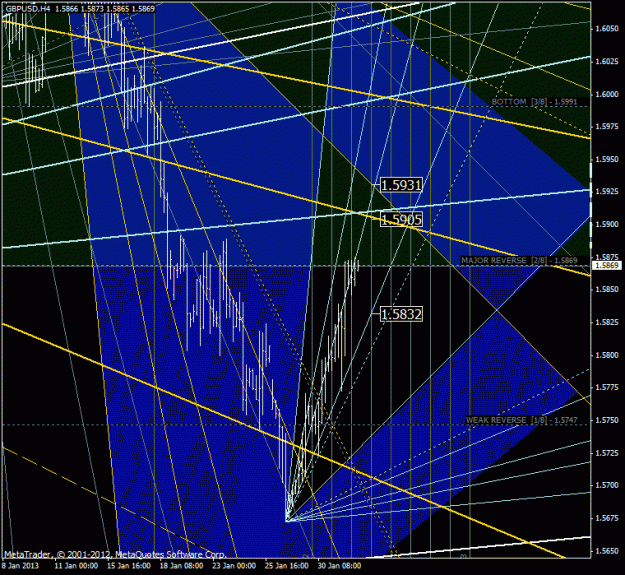The image size is (625, 575).
Task: Click the 1.5900 price scale value
Action: [x=607, y=225]
